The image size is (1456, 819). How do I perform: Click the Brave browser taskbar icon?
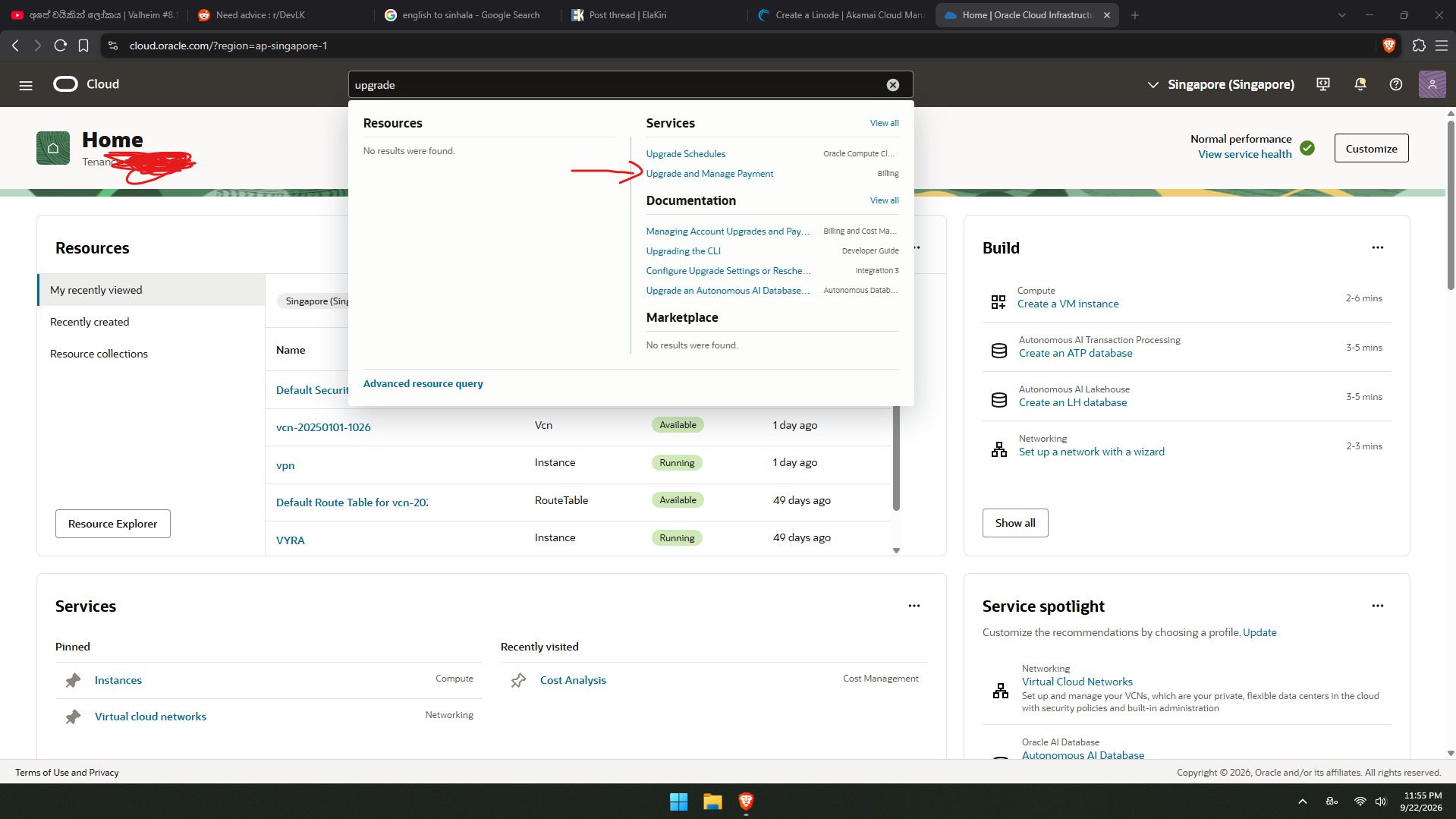[746, 802]
